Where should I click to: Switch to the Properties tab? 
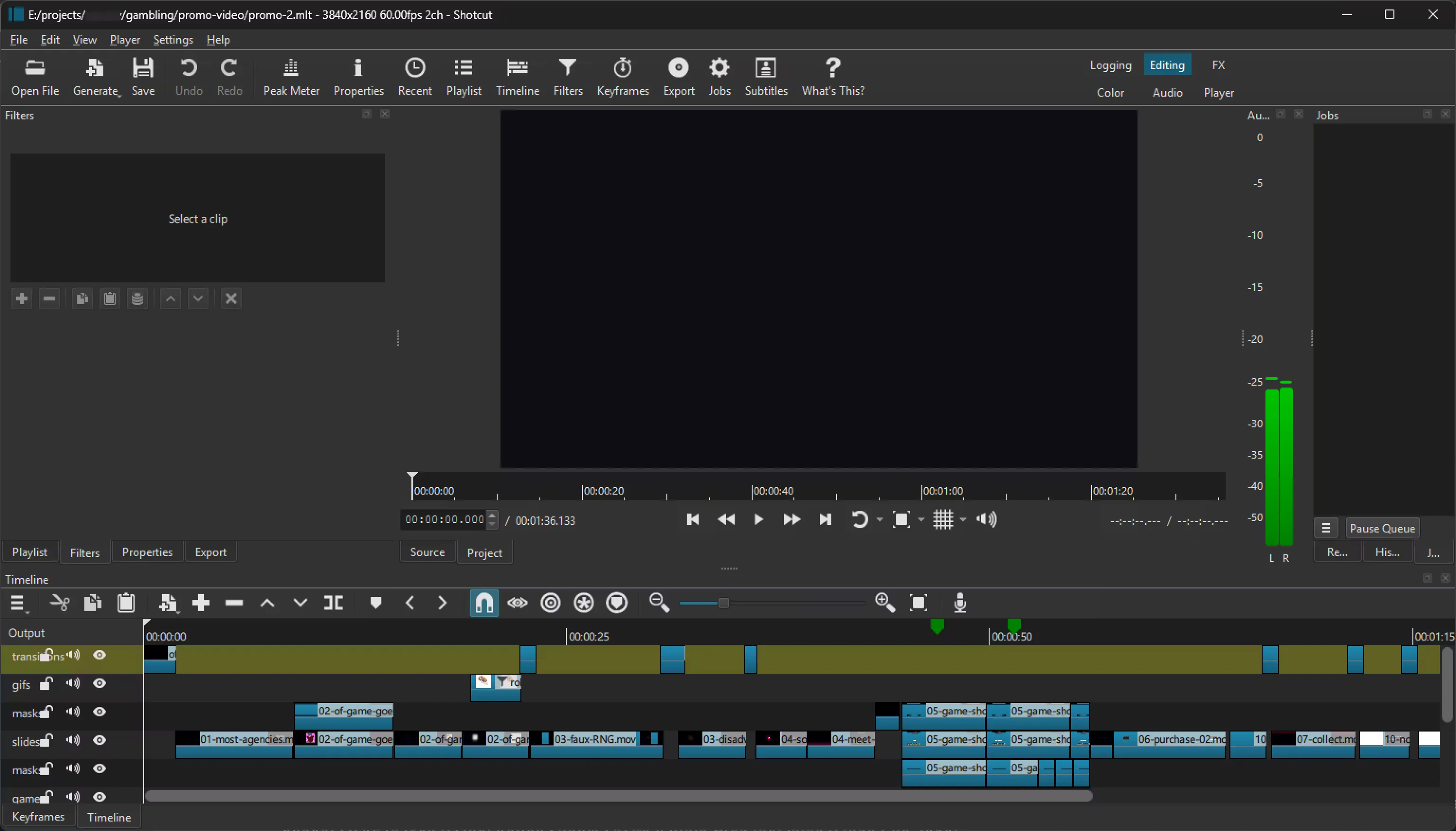(x=147, y=552)
